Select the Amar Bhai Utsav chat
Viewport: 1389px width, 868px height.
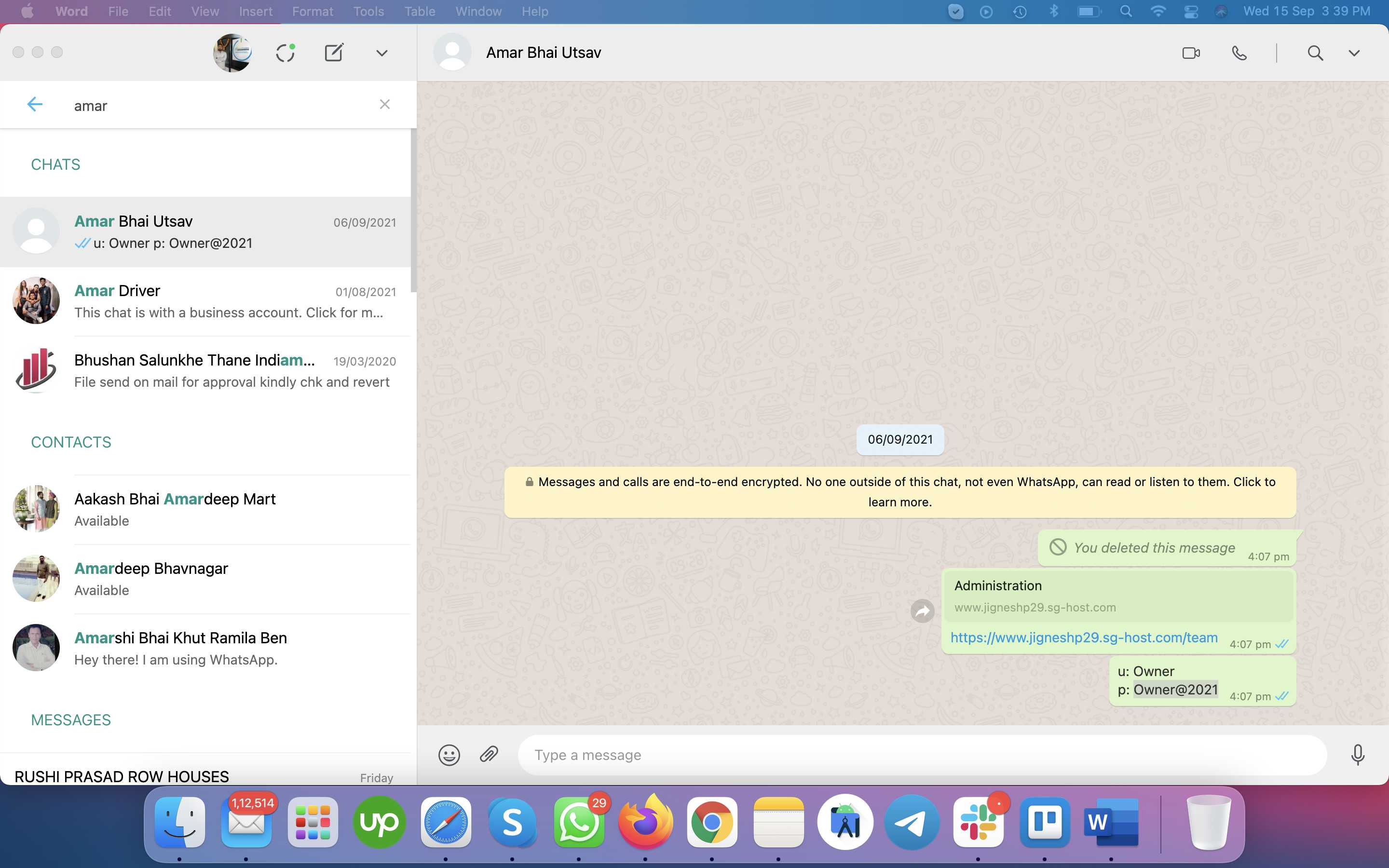point(205,232)
